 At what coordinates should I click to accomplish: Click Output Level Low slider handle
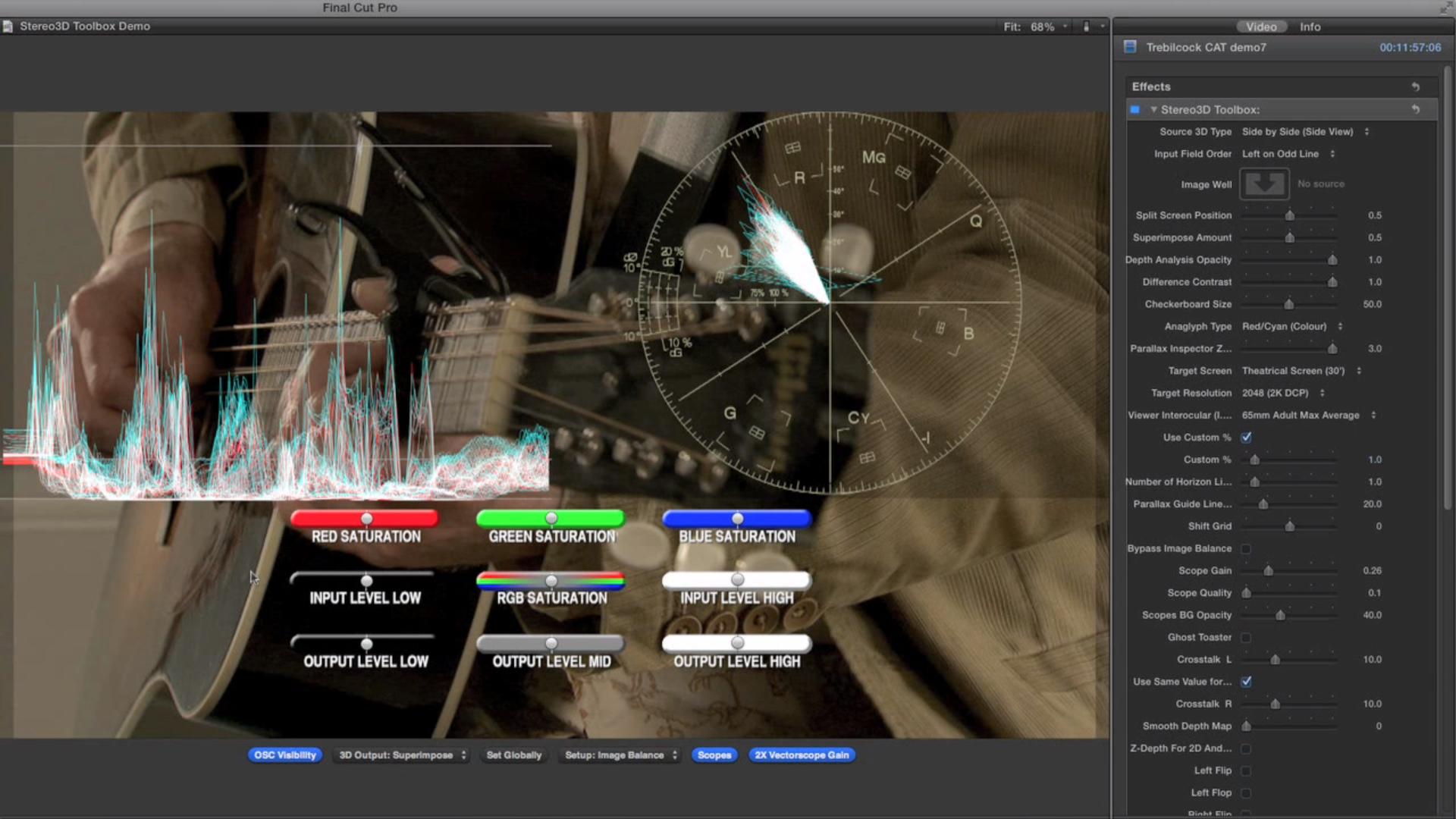(366, 644)
